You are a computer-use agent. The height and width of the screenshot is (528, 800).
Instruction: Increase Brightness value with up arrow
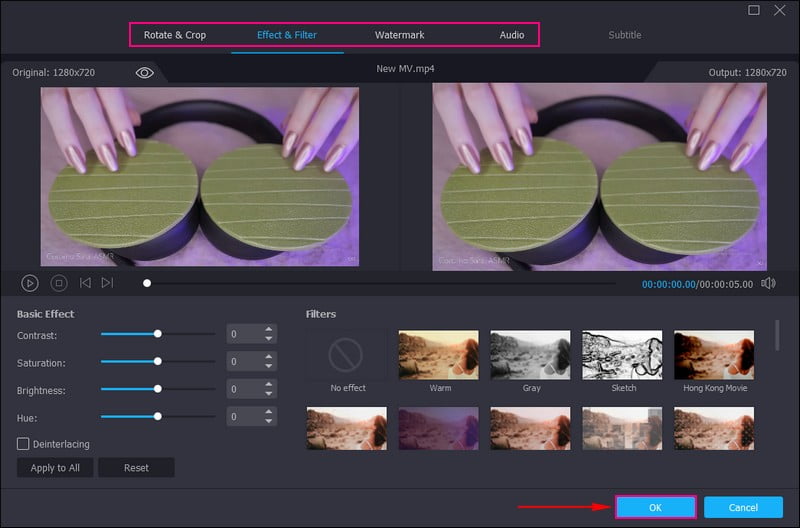(268, 384)
